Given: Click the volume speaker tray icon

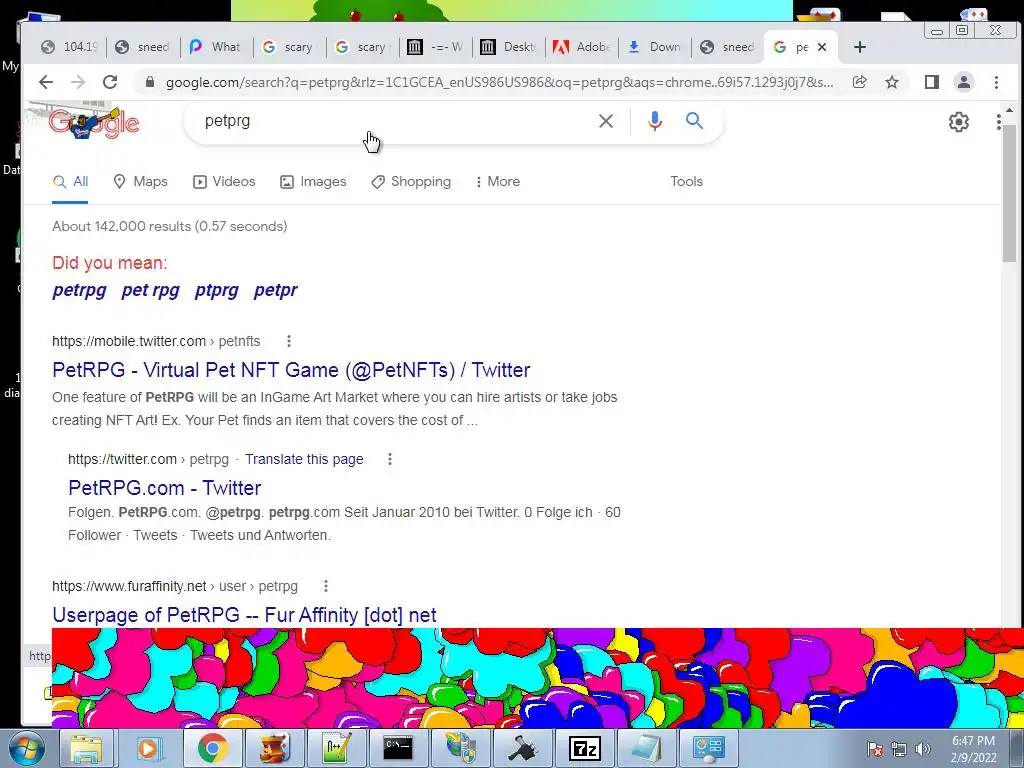Looking at the screenshot, I should 923,749.
